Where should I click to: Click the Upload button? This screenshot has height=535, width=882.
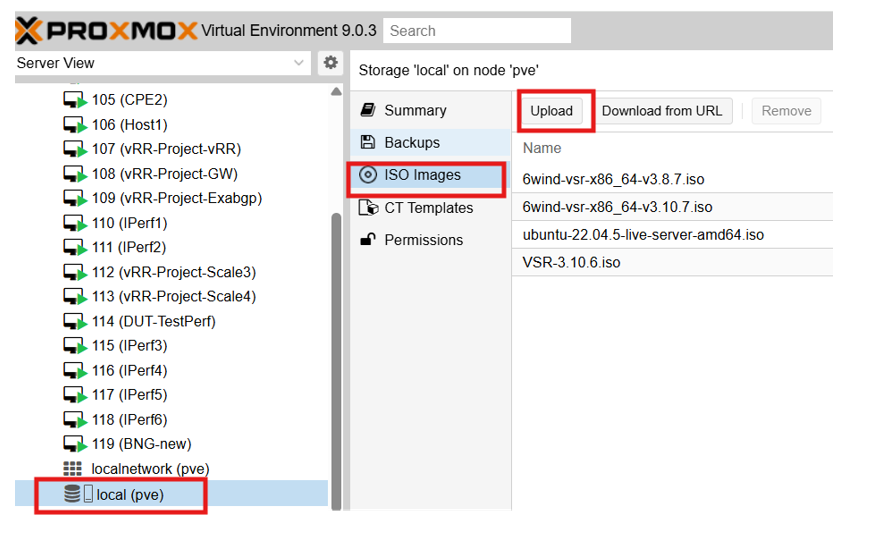click(551, 111)
